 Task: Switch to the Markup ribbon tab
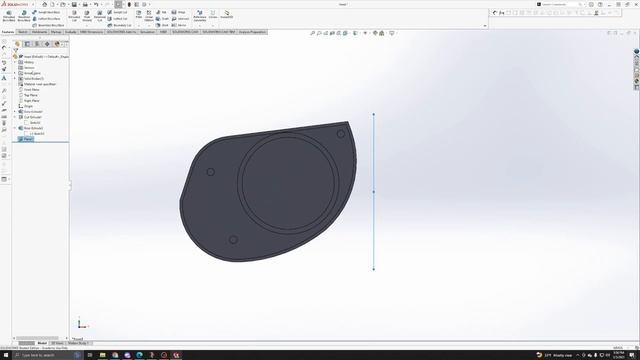(x=56, y=32)
